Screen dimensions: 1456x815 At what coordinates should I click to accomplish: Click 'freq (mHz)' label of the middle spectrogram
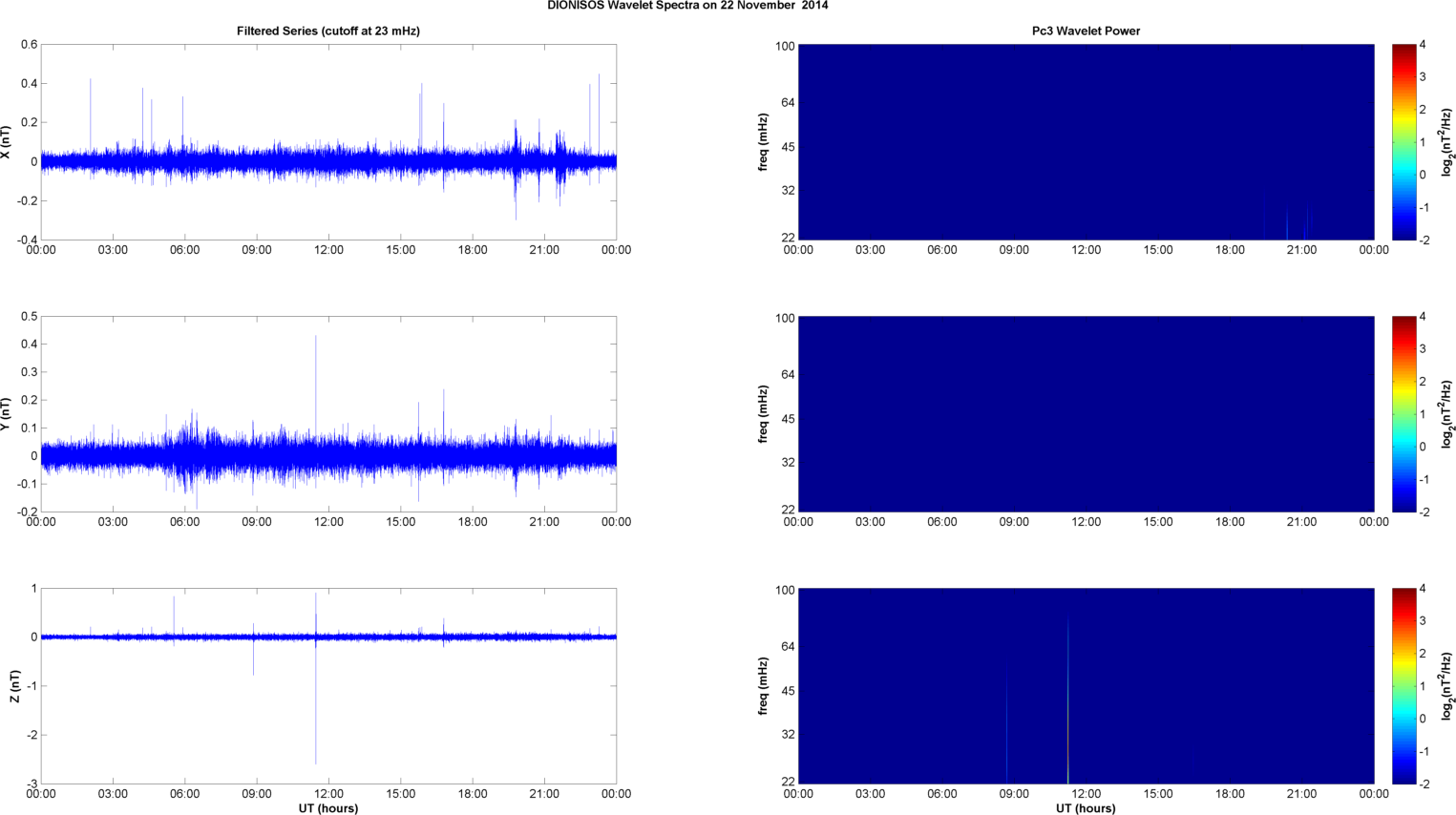(x=763, y=414)
